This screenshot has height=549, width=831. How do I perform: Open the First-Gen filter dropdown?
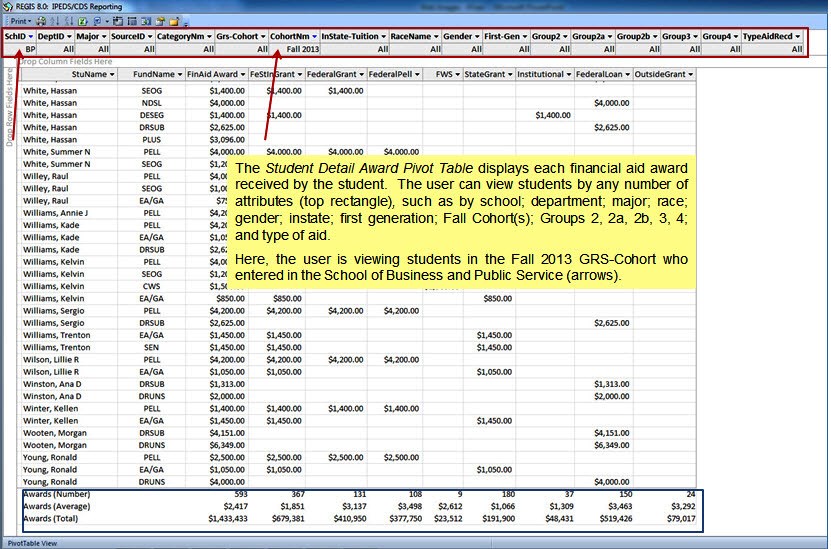tap(525, 36)
